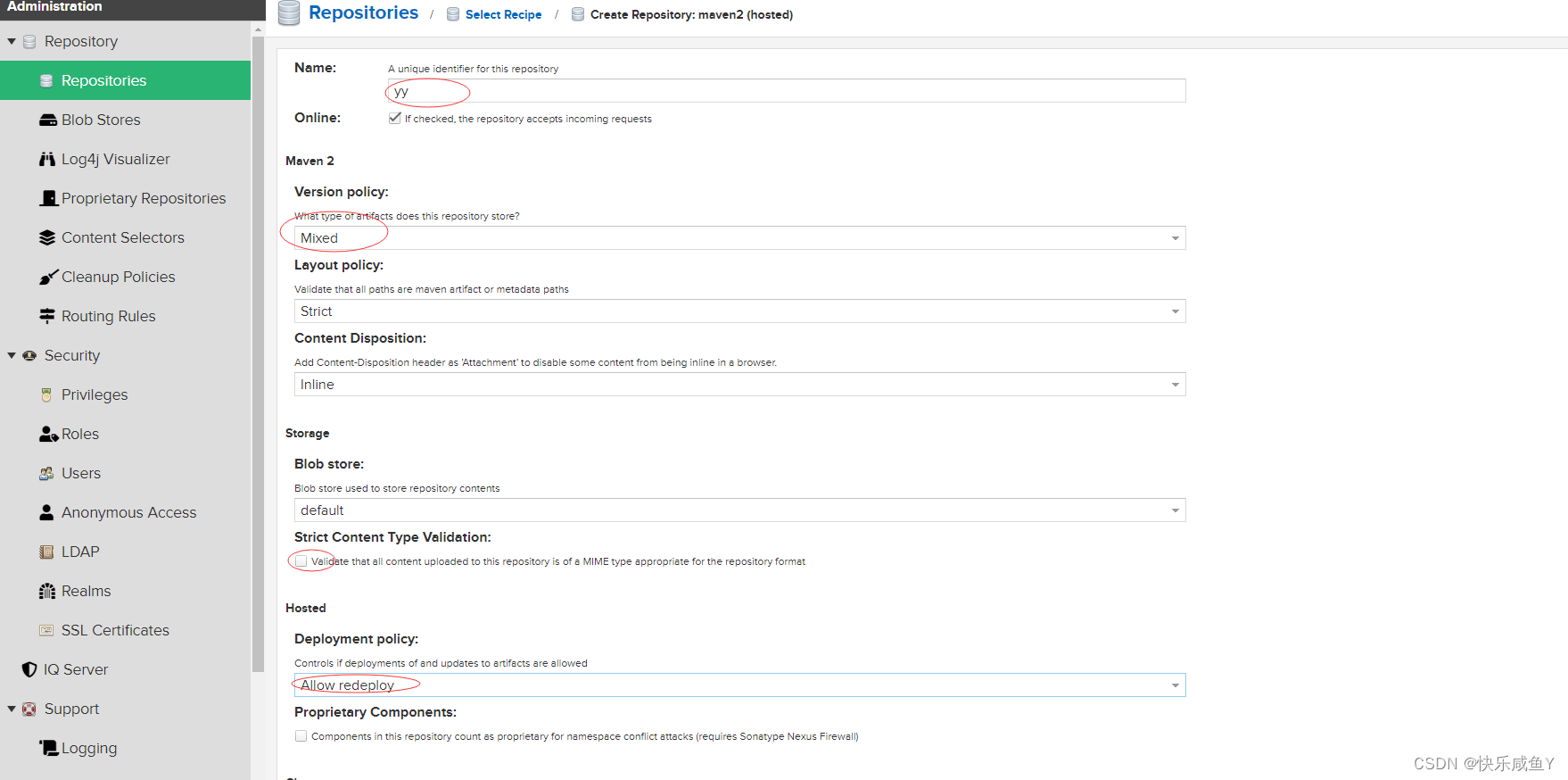This screenshot has width=1568, height=780.
Task: Click the Create Repository breadcrumb icon
Action: [578, 14]
